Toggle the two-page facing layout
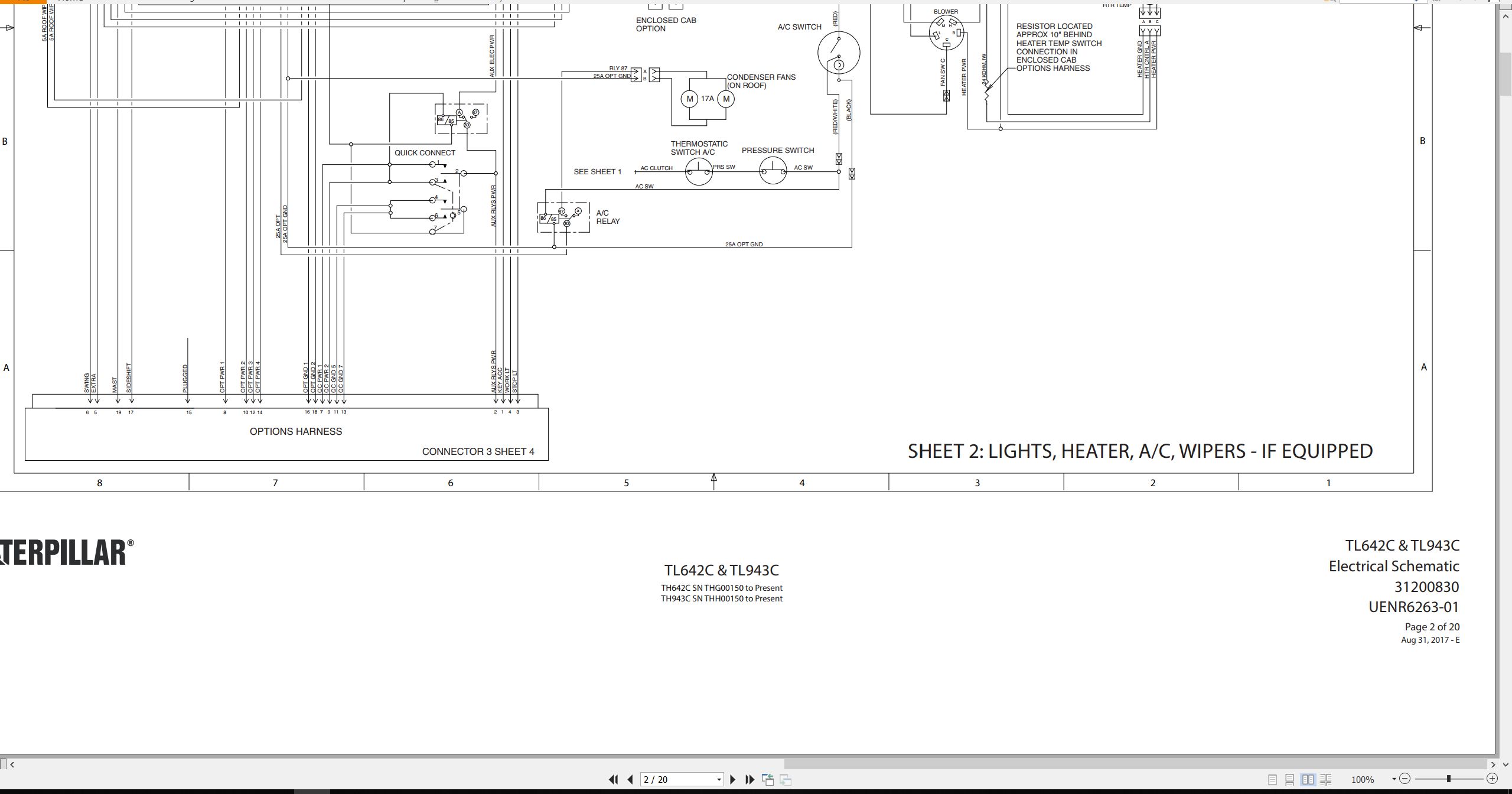Image resolution: width=1512 pixels, height=794 pixels. tap(1308, 780)
